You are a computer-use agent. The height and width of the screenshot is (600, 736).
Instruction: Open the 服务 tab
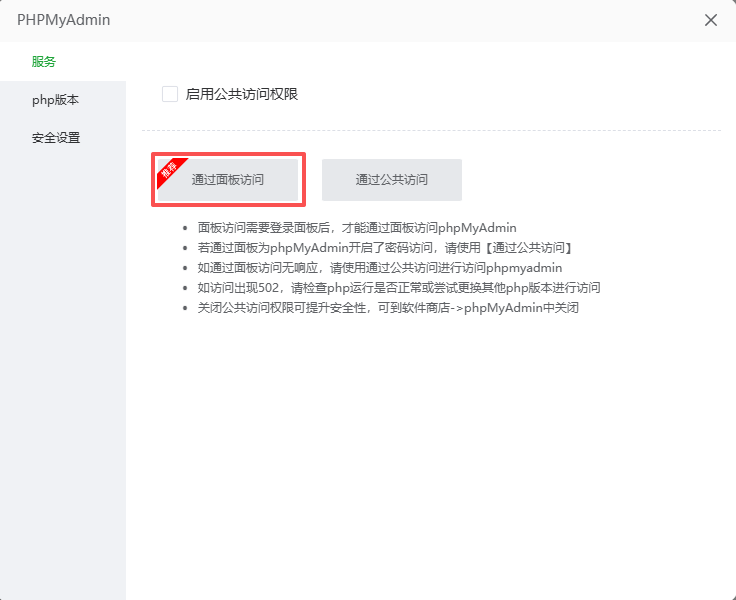point(63,62)
